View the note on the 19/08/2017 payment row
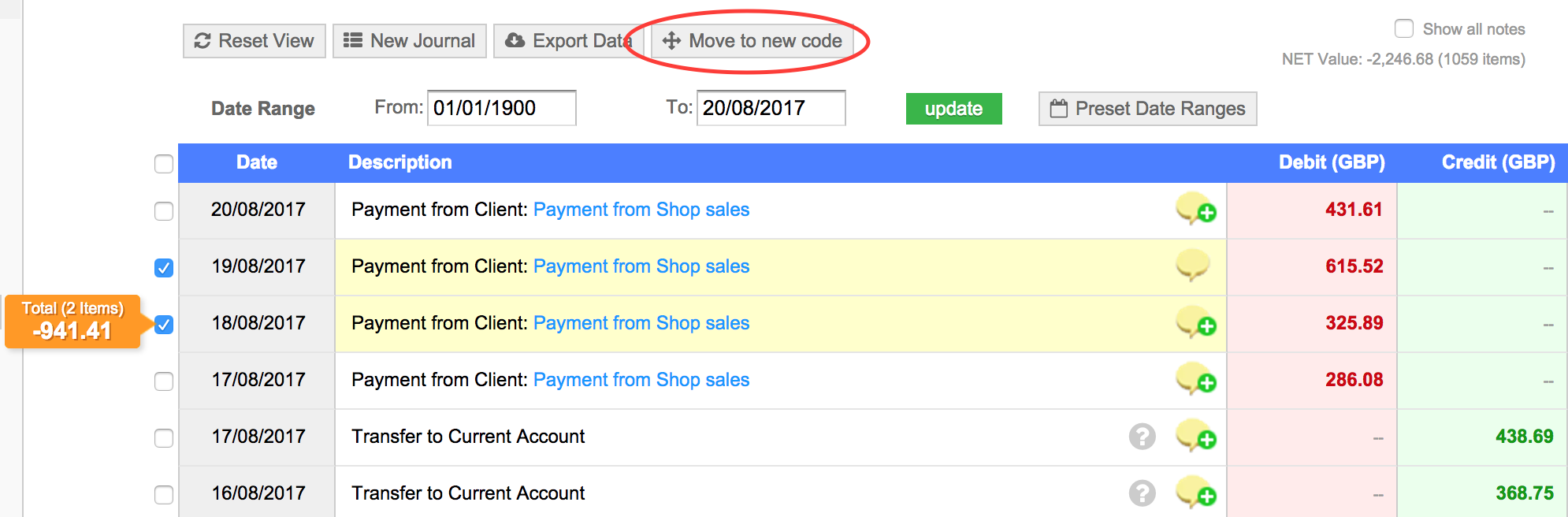1568x517 pixels. point(1193,265)
